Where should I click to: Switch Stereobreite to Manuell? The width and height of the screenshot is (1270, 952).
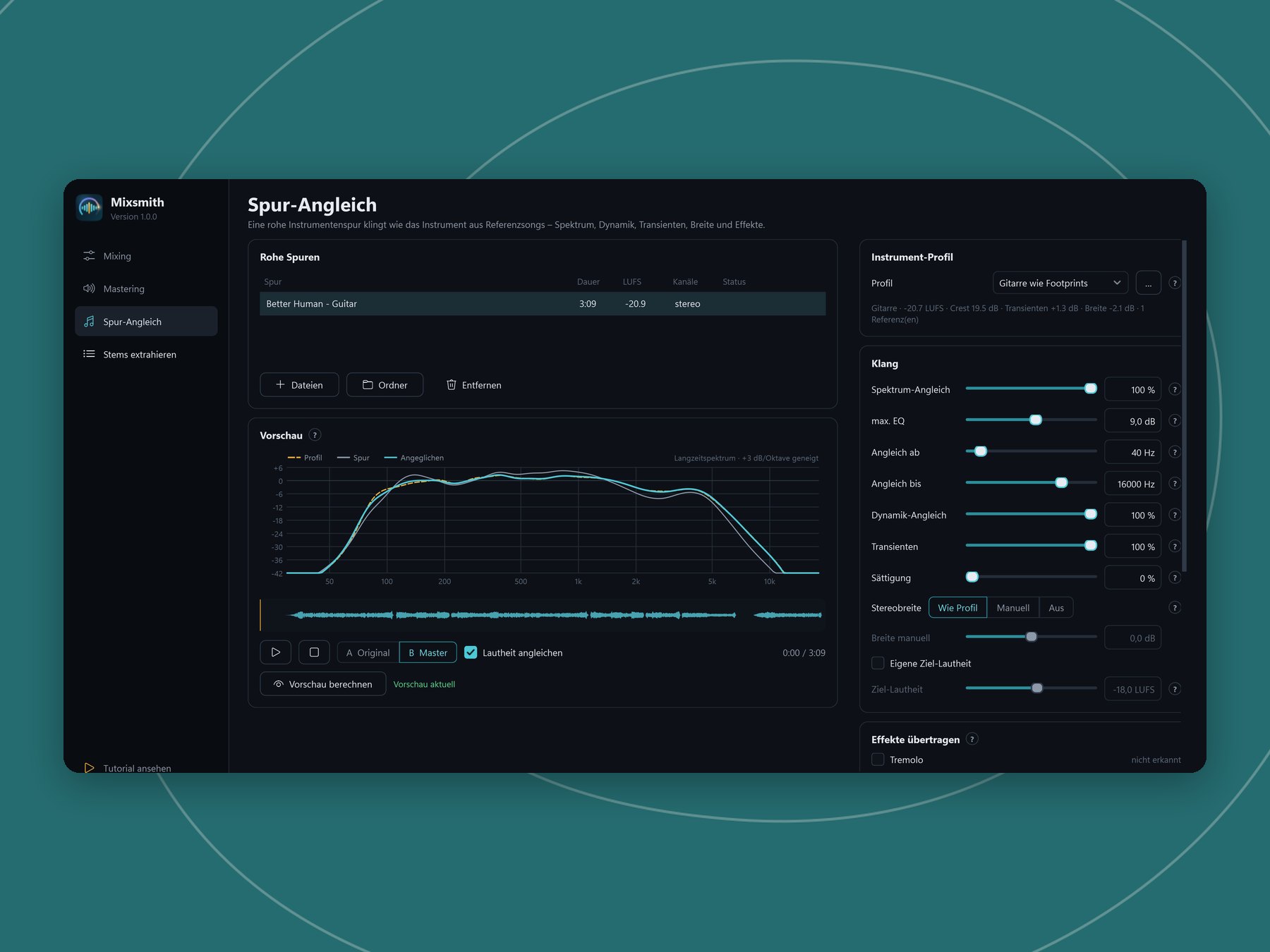coord(1012,608)
